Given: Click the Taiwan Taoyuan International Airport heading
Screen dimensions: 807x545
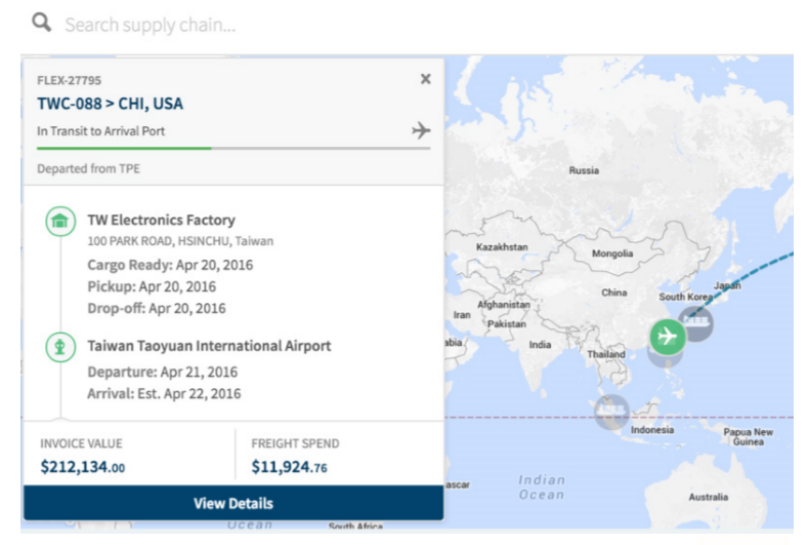Looking at the screenshot, I should 209,346.
